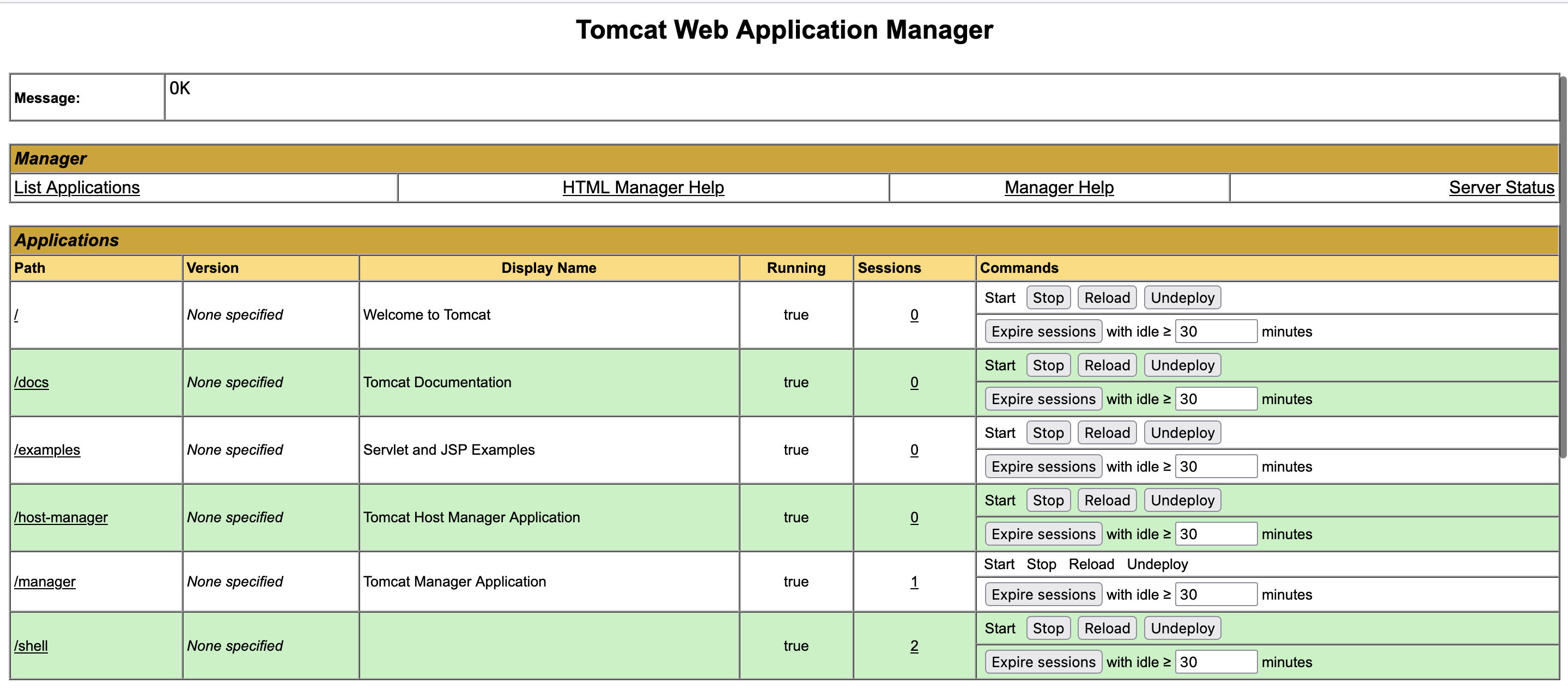Image resolution: width=1568 pixels, height=696 pixels.
Task: Click idle minutes field for /examples
Action: [1215, 467]
